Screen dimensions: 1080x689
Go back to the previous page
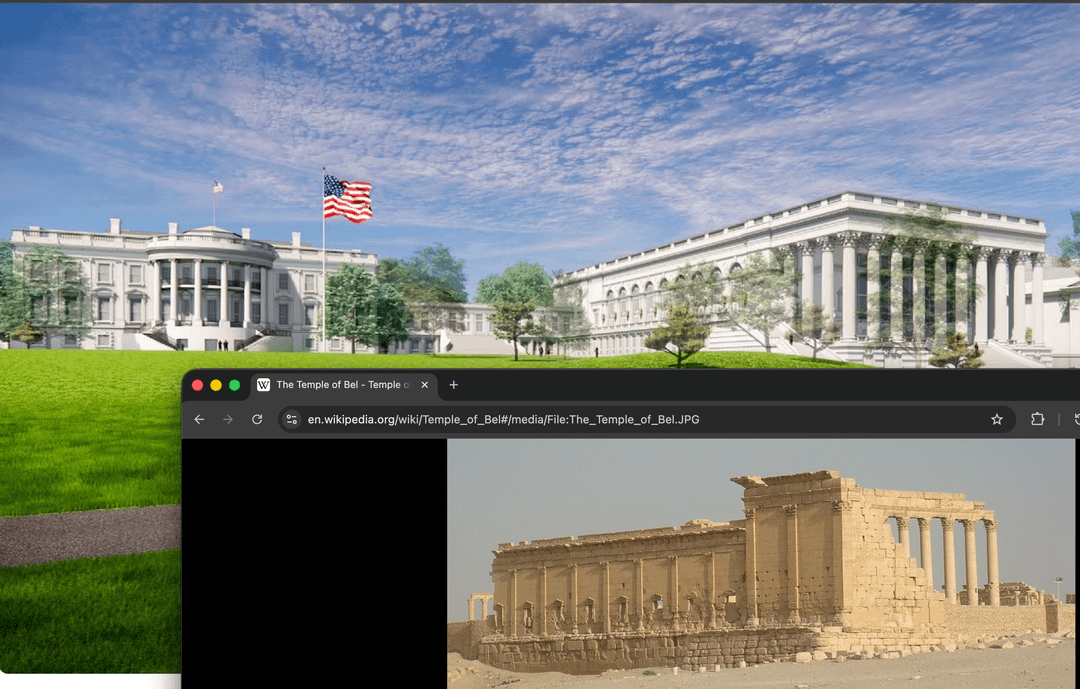(x=199, y=419)
